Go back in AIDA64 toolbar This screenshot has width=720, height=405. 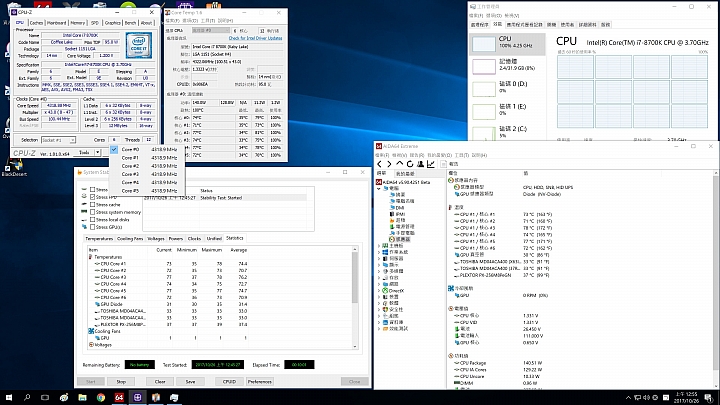[379, 164]
